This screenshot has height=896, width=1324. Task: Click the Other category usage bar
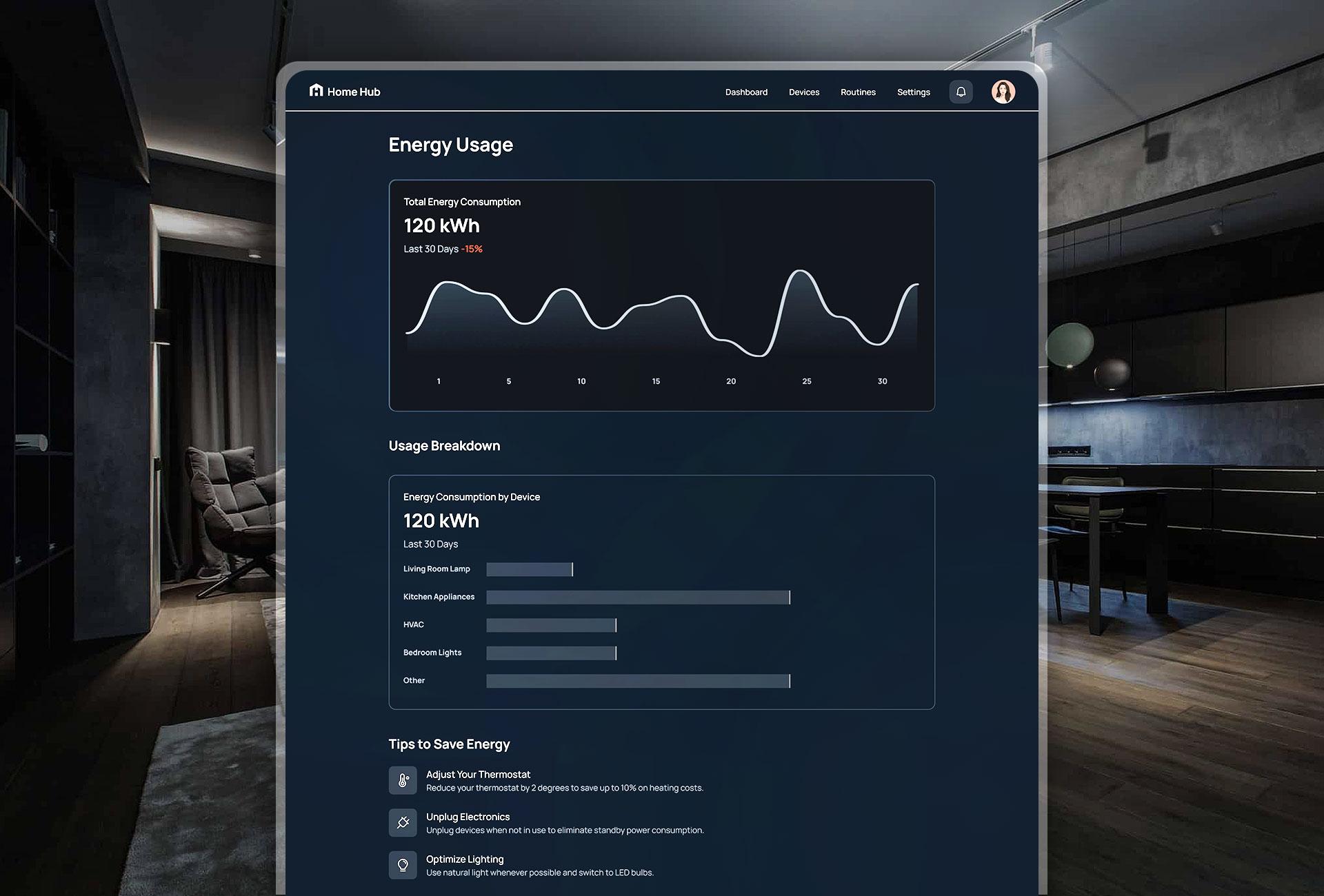point(638,681)
